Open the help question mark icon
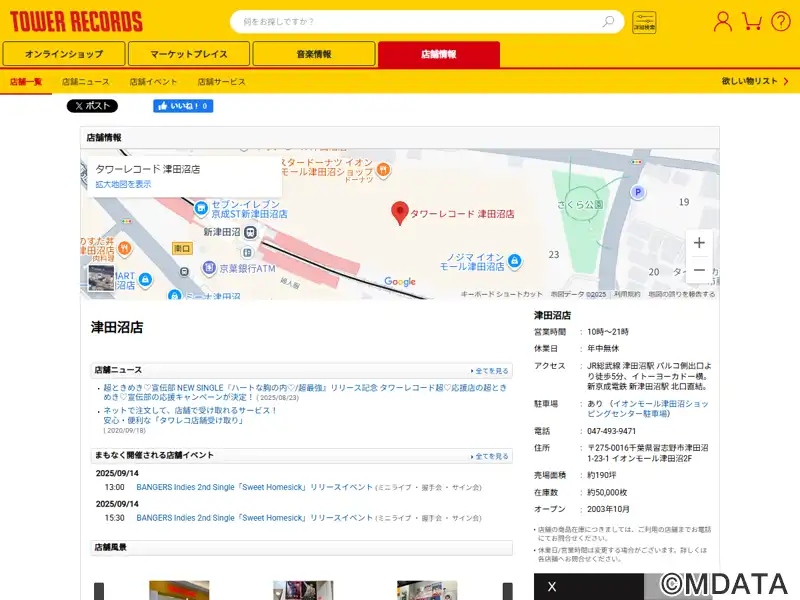Screen dimensions: 800x600 tap(781, 22)
